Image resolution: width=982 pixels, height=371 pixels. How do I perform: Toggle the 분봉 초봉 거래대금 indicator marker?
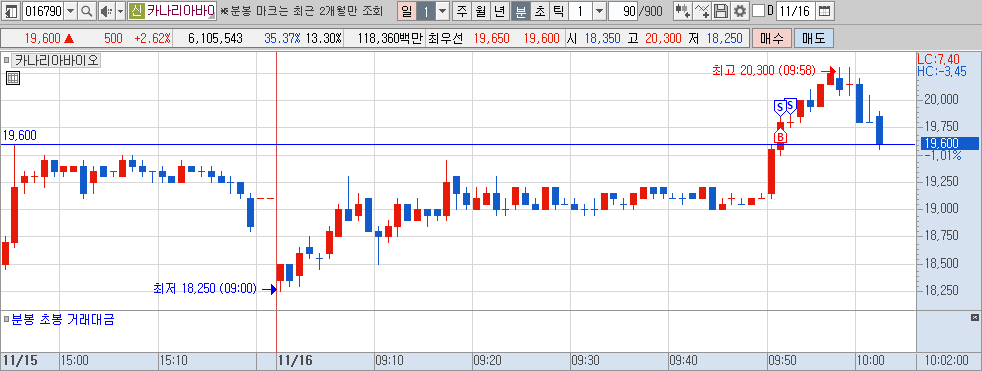(x=7, y=320)
